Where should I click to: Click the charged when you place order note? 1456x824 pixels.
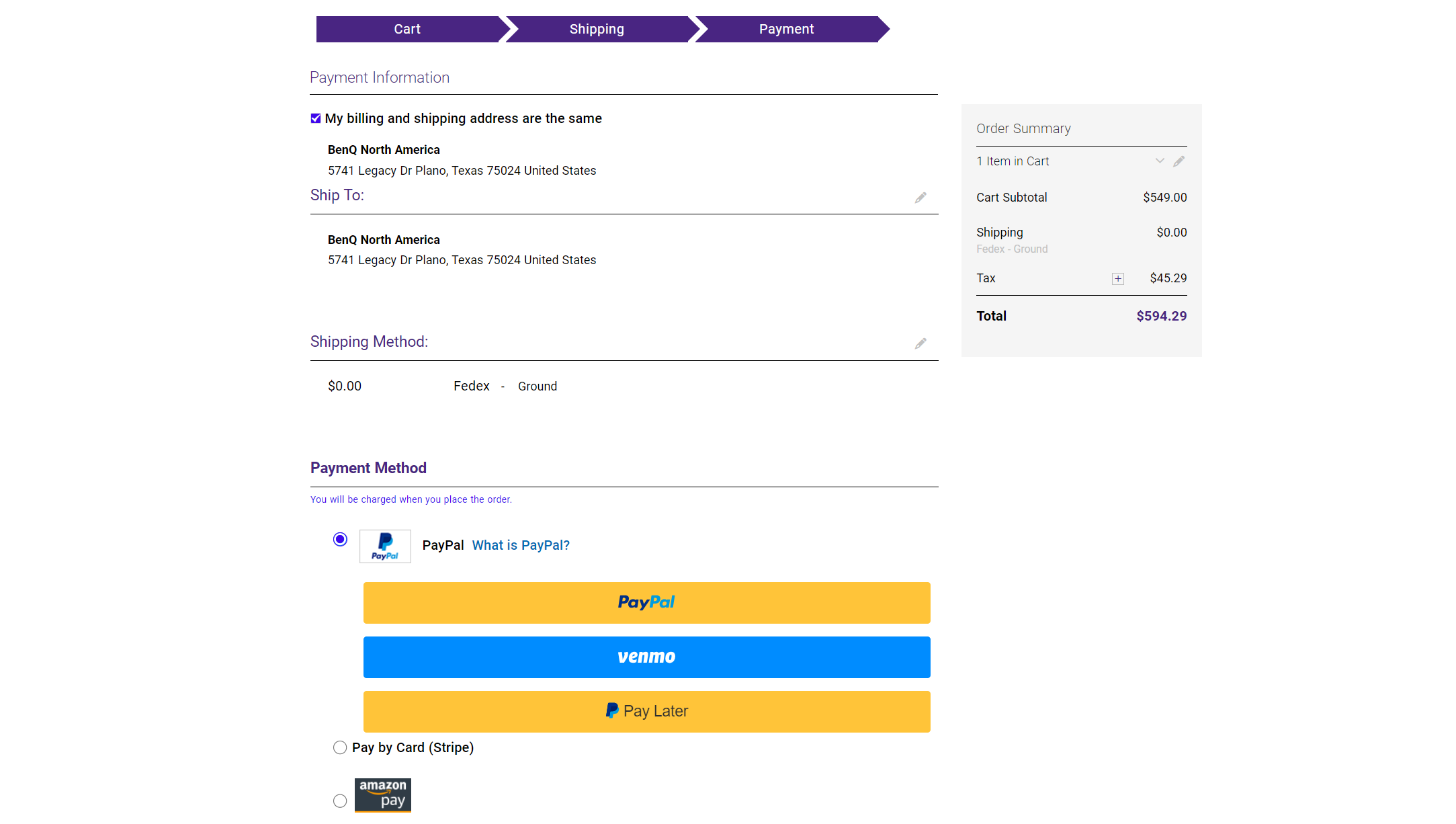pyautogui.click(x=411, y=499)
